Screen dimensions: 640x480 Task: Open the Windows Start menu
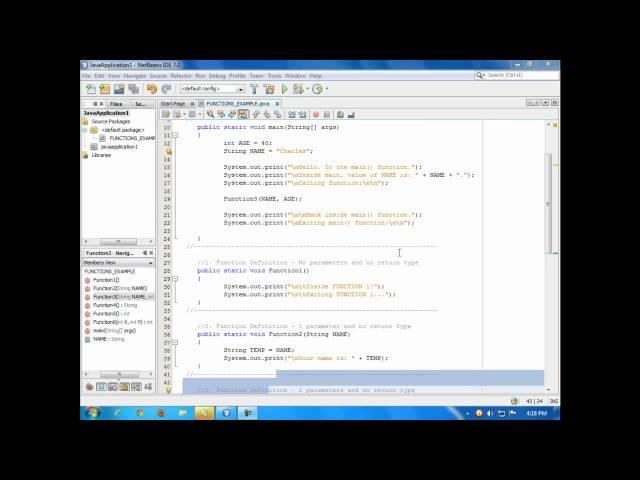(92, 413)
